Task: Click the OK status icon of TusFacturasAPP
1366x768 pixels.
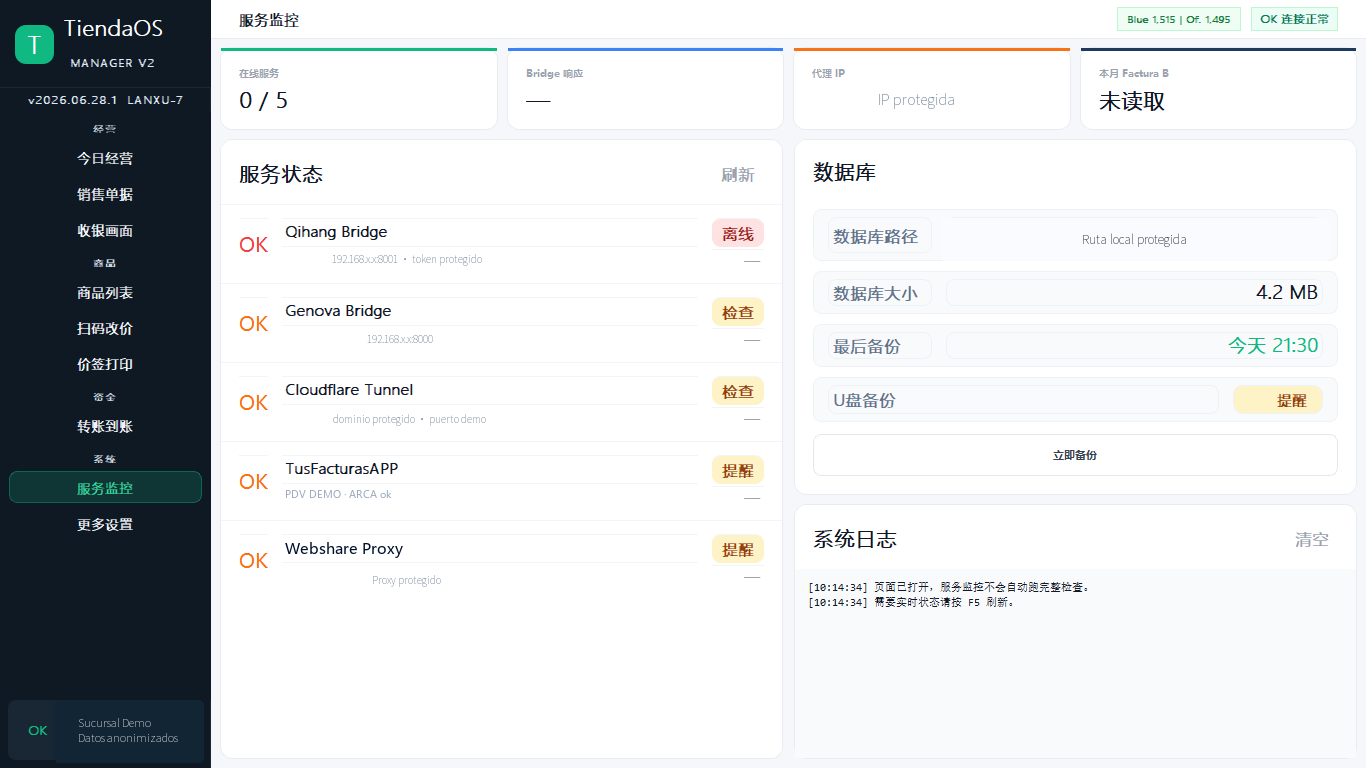Action: pos(254,482)
